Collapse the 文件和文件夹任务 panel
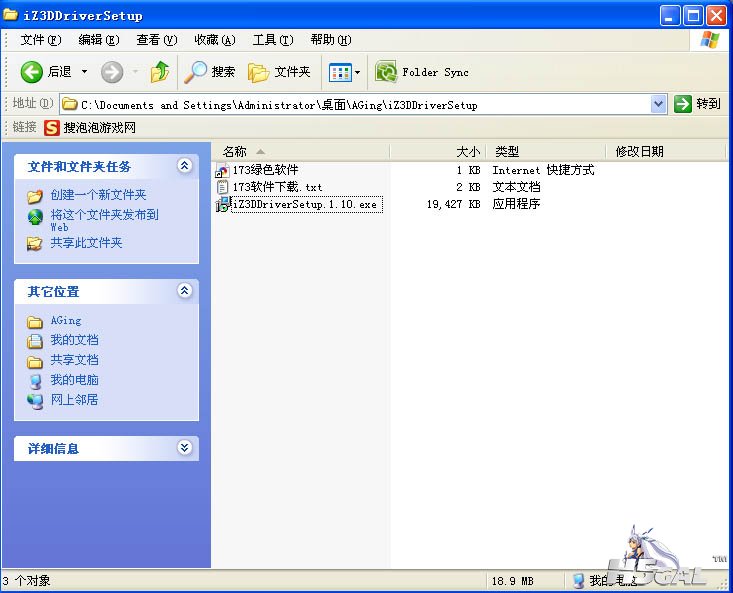This screenshot has height=593, width=733. tap(184, 166)
